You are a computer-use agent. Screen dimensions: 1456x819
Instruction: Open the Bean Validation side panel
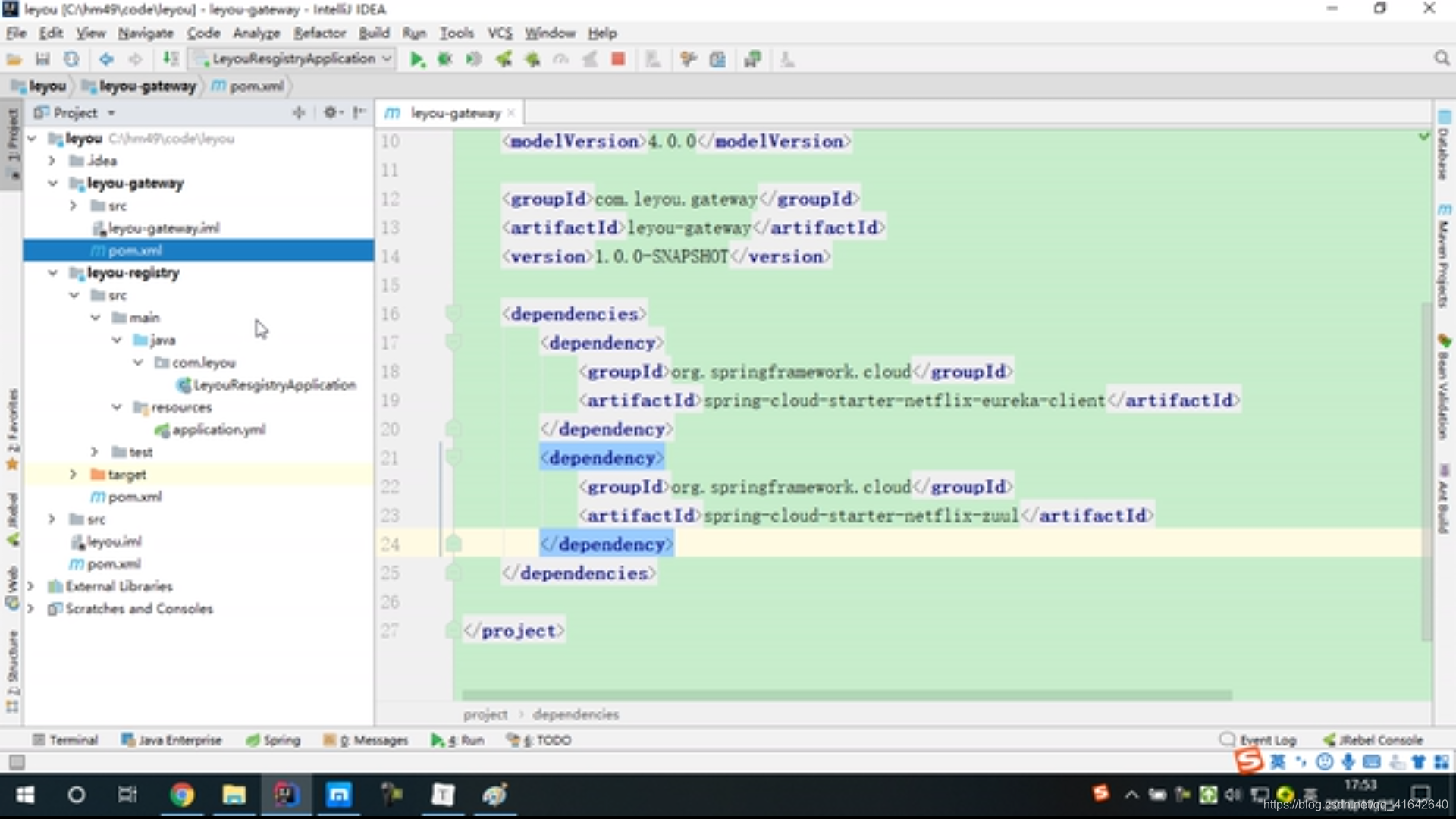[x=1443, y=388]
